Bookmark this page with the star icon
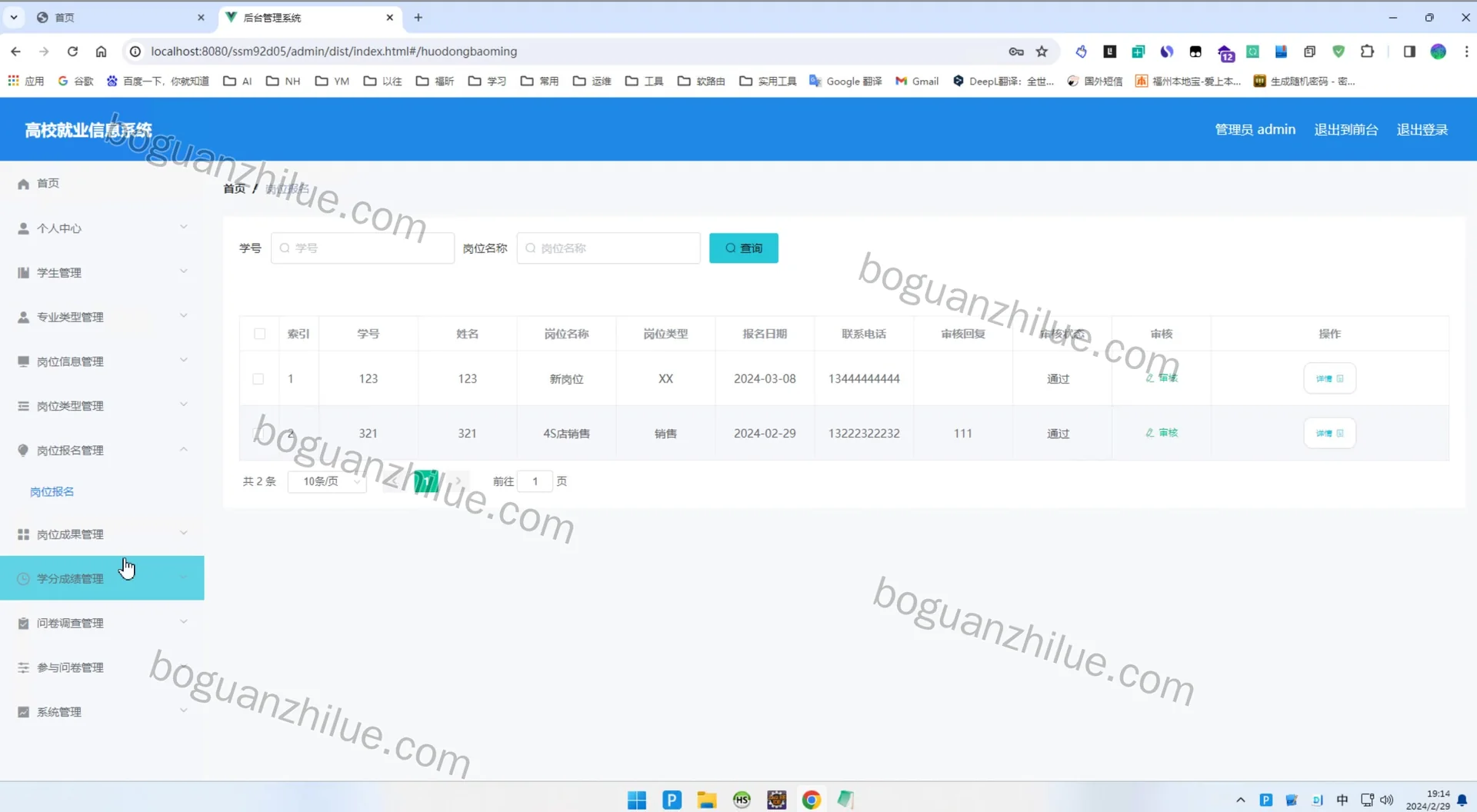This screenshot has width=1477, height=812. 1042,52
